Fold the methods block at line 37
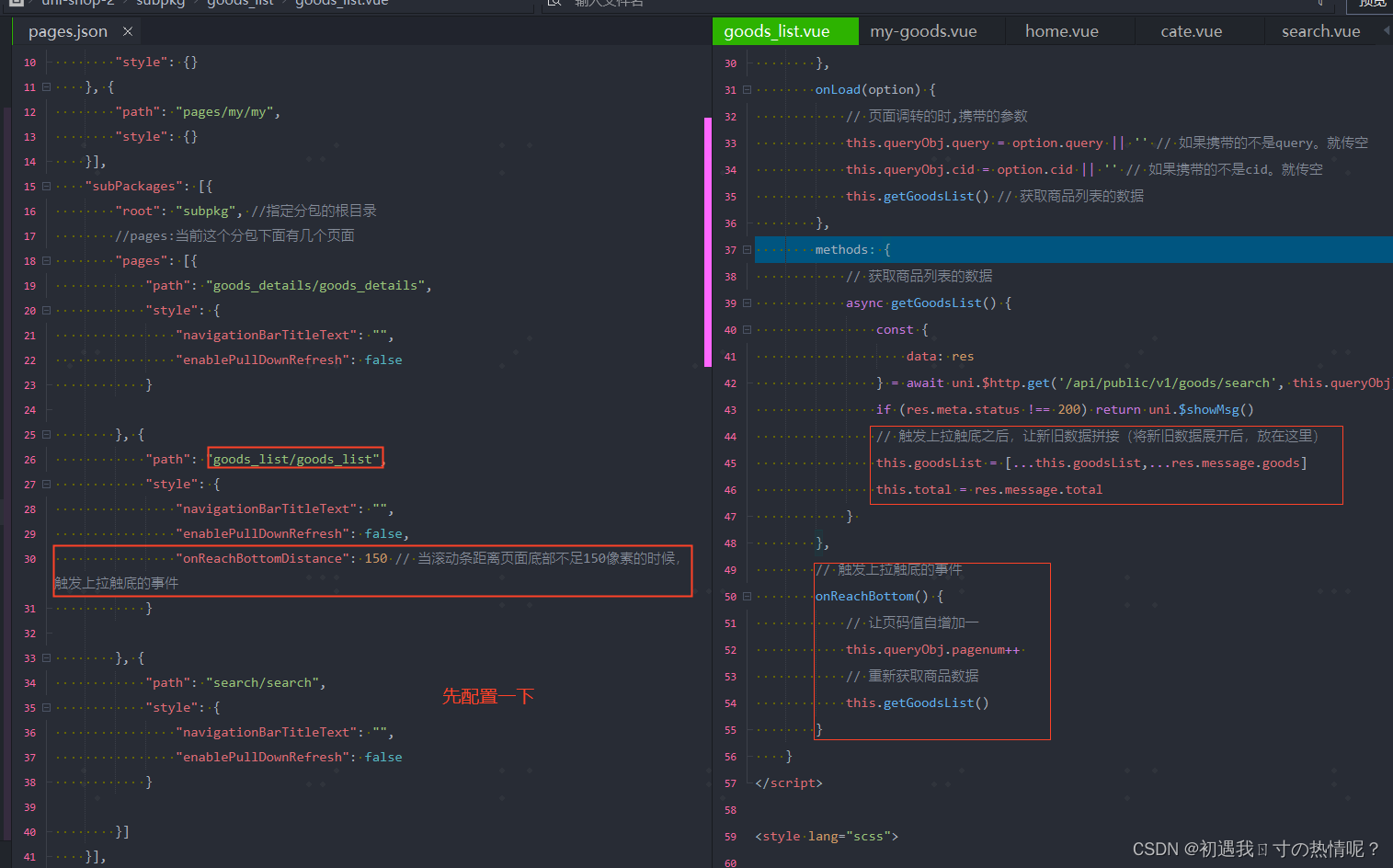The width and height of the screenshot is (1393, 868). pos(747,250)
